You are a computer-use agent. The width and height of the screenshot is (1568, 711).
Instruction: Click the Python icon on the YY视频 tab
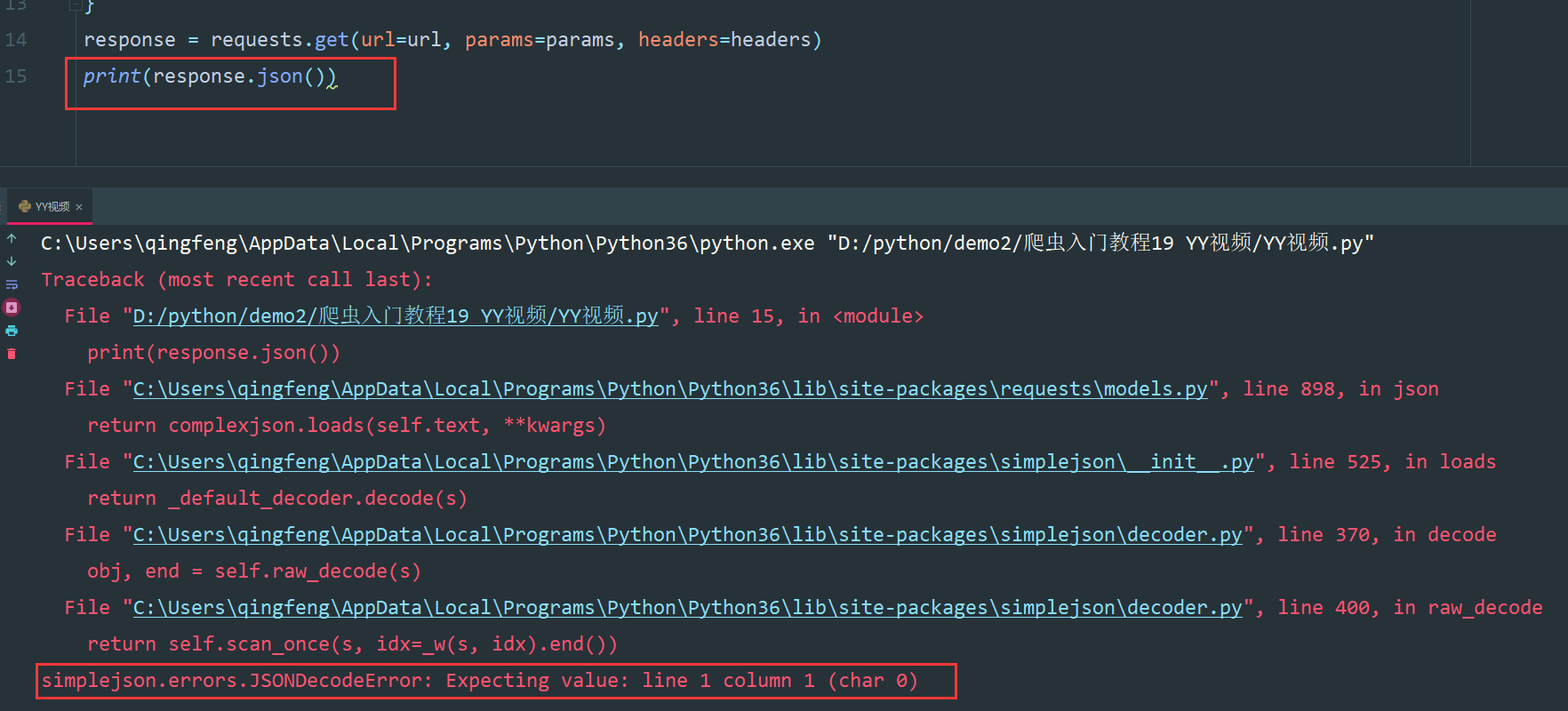tap(25, 206)
